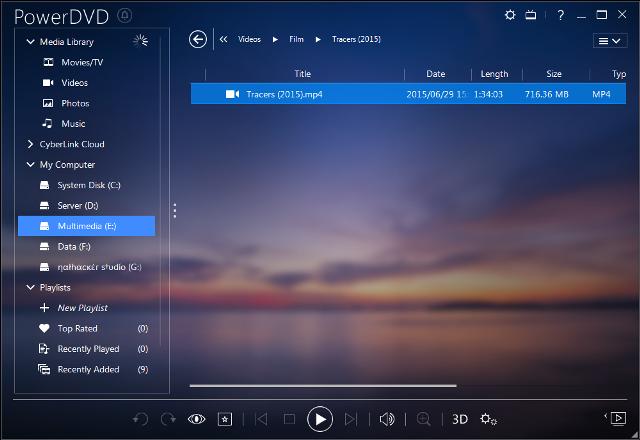Screen dimensions: 640x440
Task: Click the sidebar panel splitter handle dots
Action: (175, 211)
